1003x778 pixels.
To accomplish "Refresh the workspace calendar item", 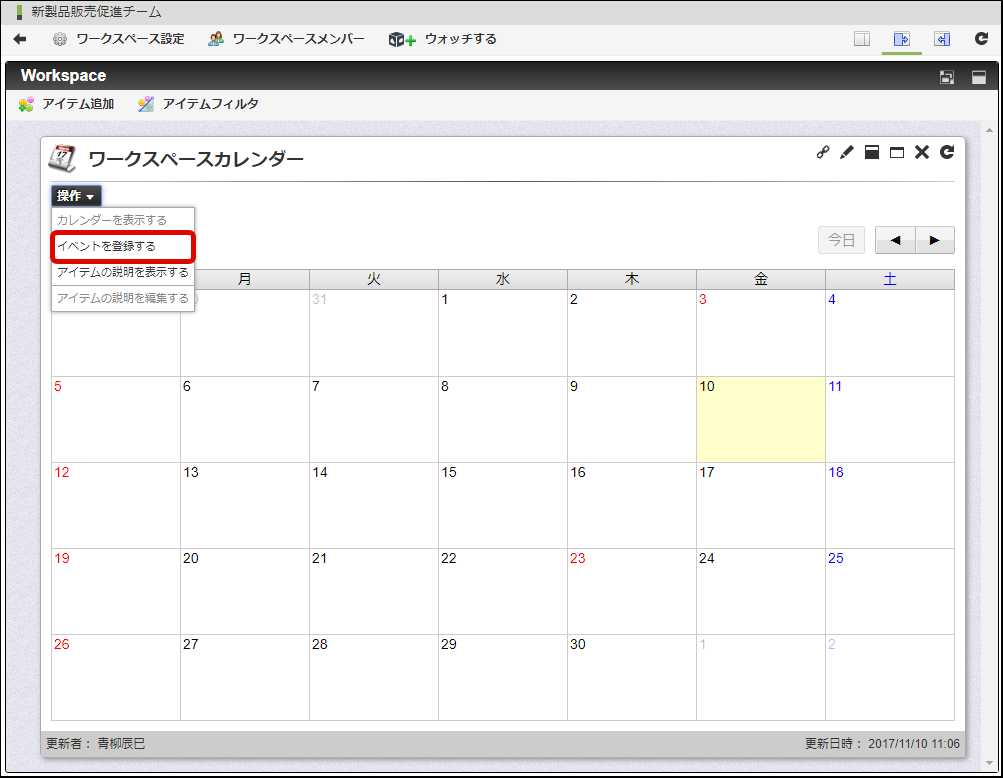I will [947, 152].
